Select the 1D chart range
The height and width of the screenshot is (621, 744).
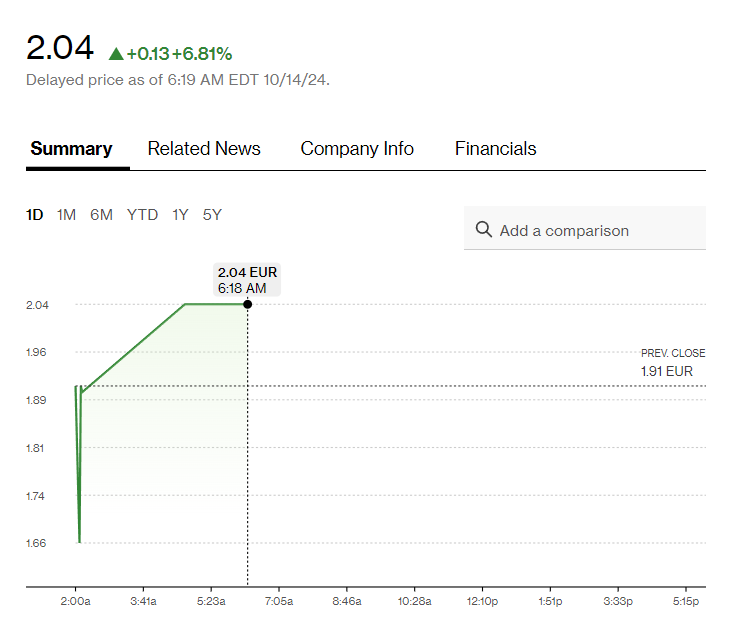point(35,215)
